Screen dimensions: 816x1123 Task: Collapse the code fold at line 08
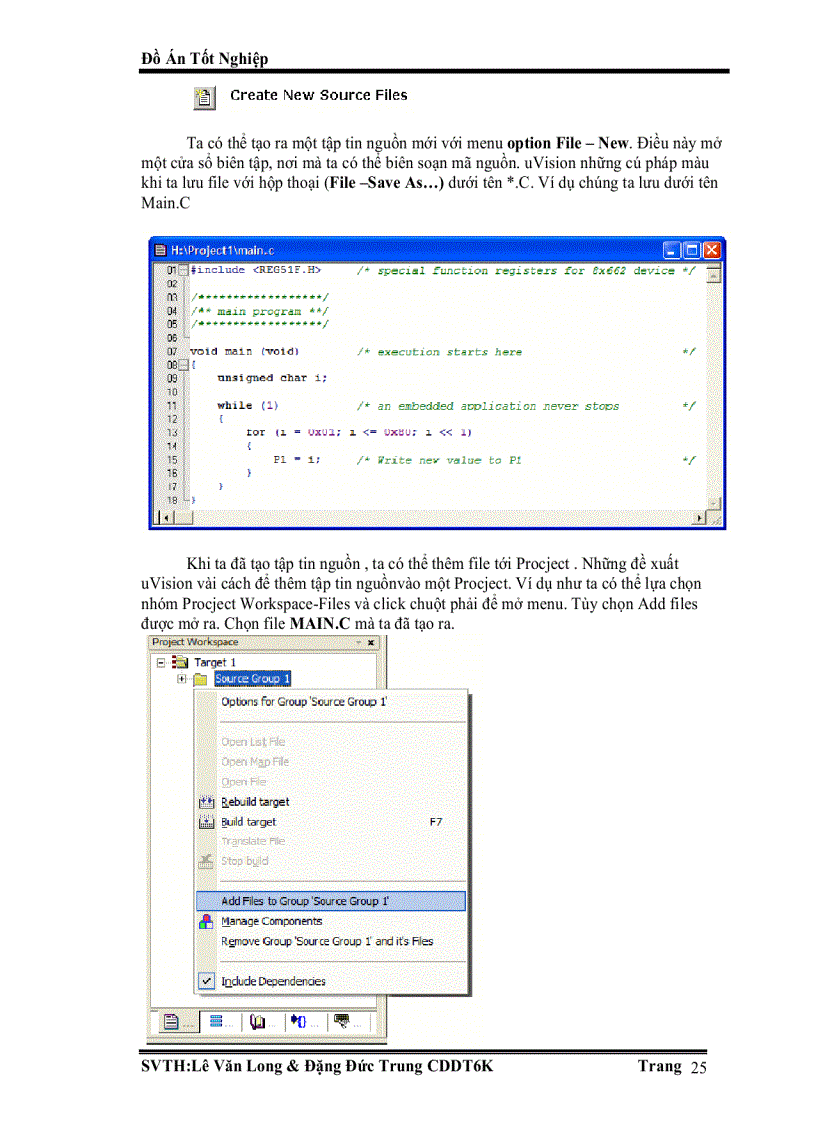[183, 365]
